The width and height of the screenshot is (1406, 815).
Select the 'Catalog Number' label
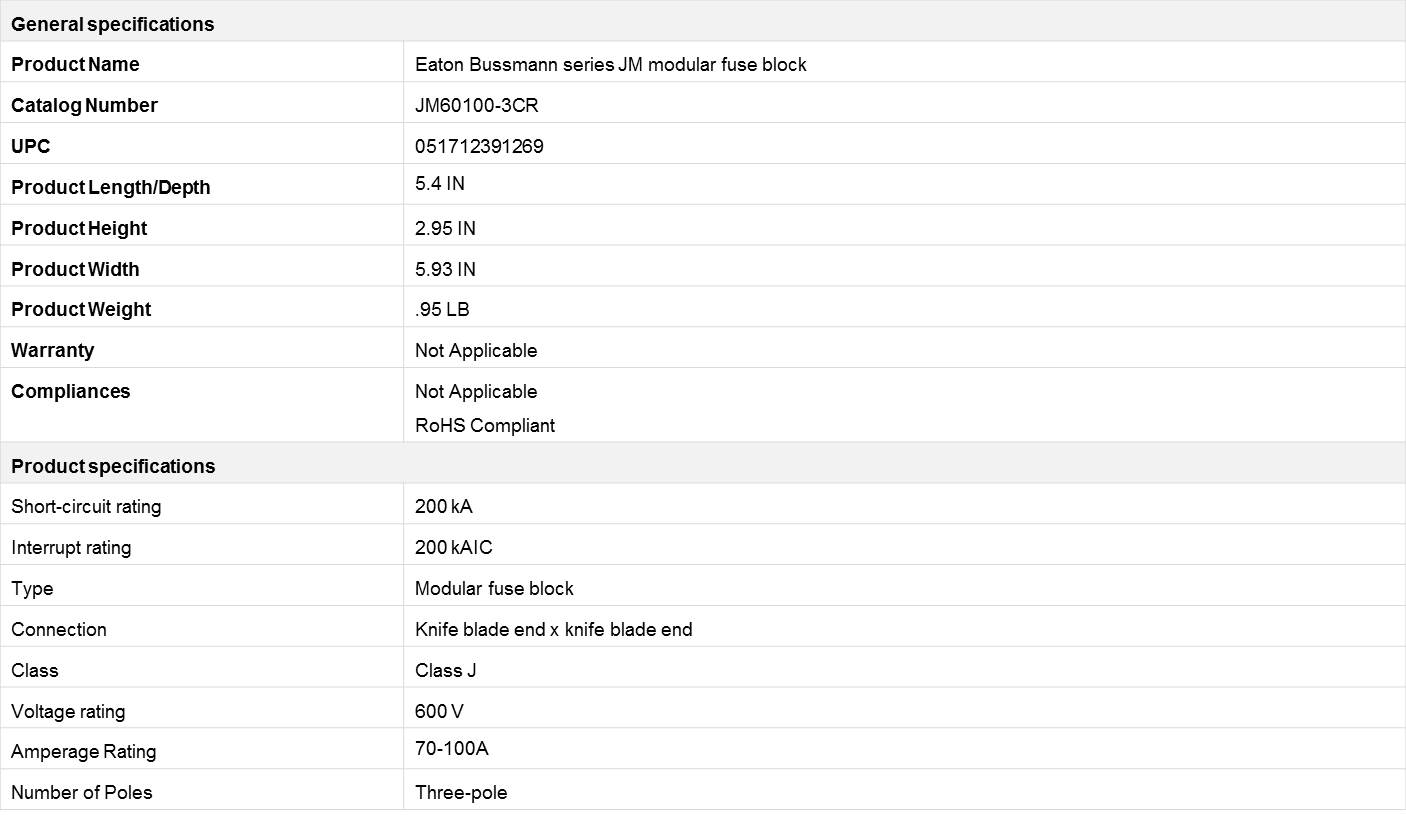coord(84,106)
